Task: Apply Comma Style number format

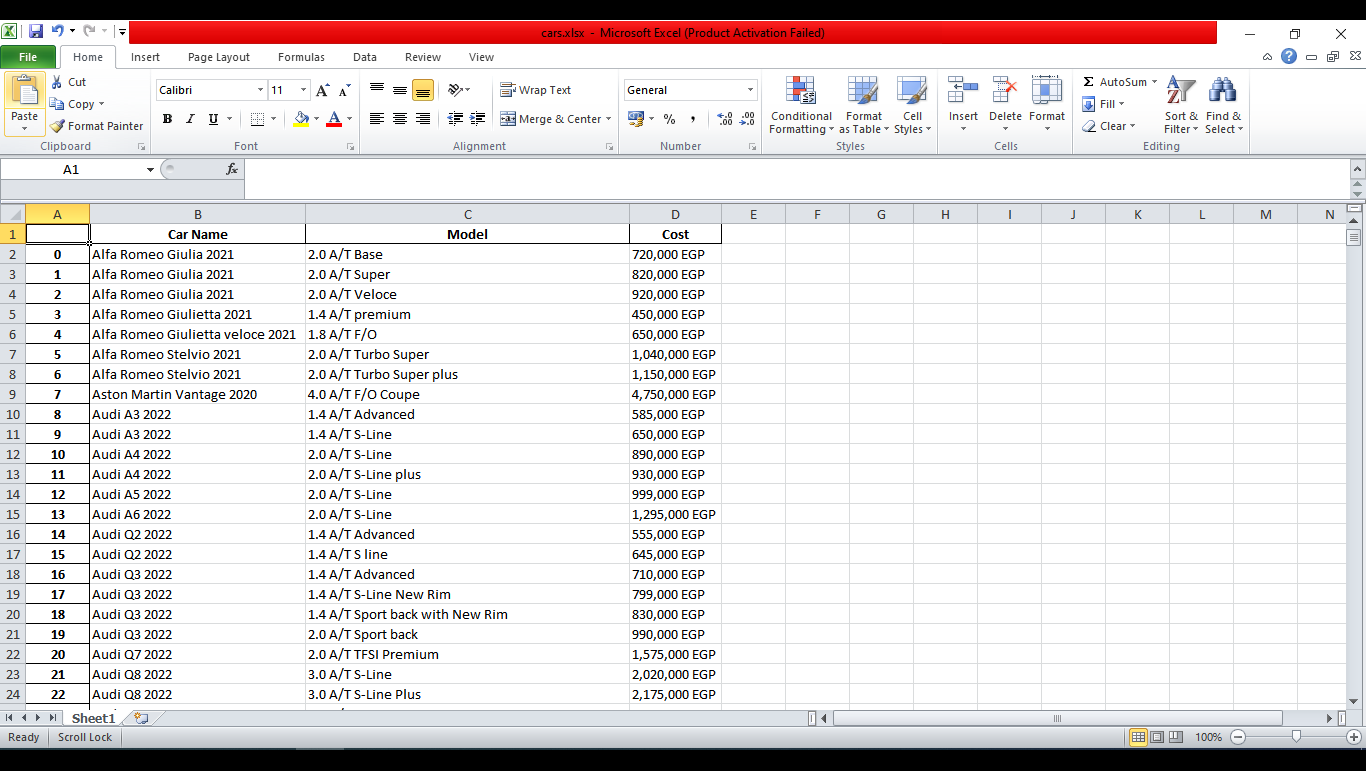Action: pos(694,119)
